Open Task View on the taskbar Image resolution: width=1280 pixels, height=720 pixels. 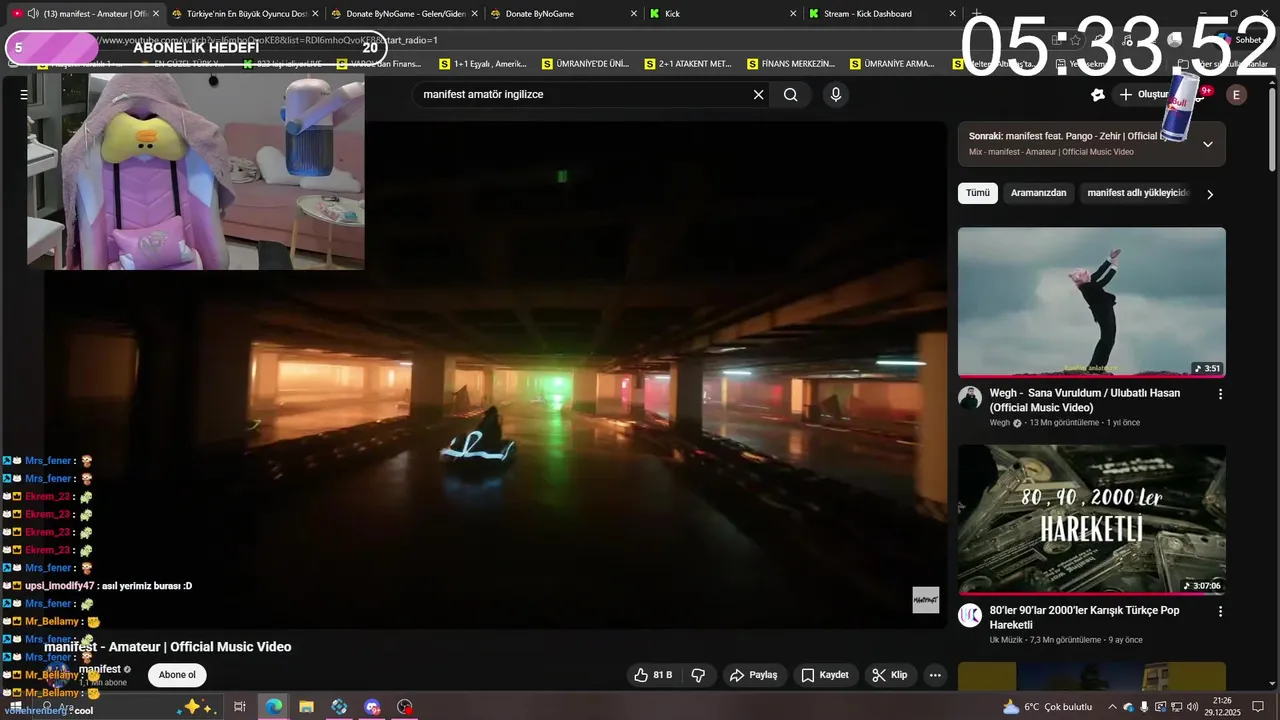240,707
